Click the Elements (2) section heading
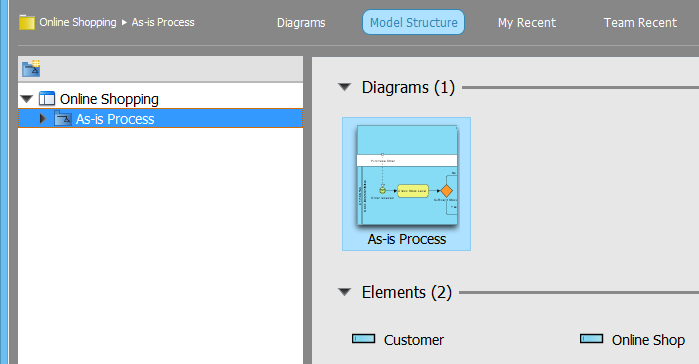 407,292
